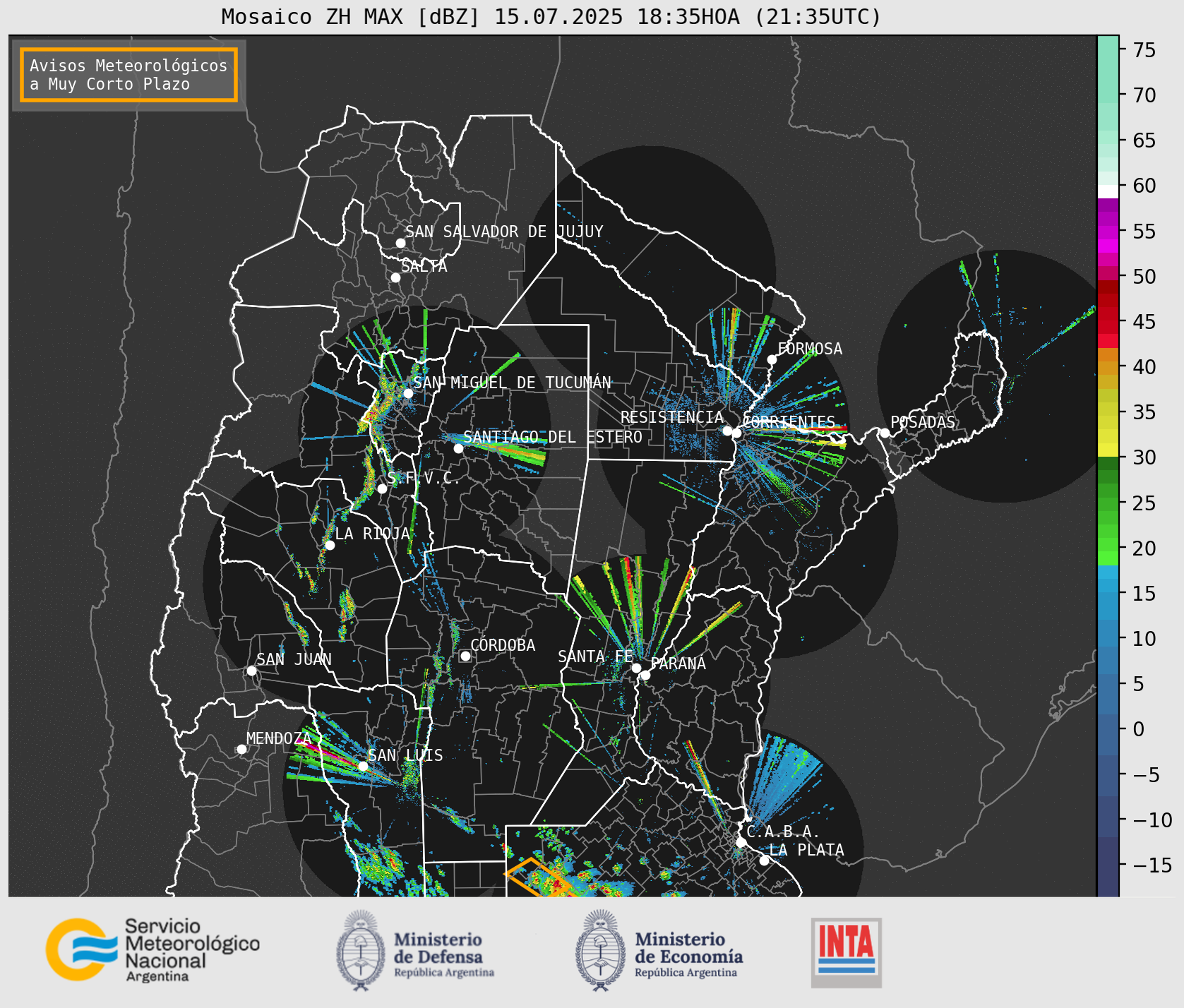Click the colorbar tick label 0
This screenshot has width=1184, height=1008.
point(1139,729)
